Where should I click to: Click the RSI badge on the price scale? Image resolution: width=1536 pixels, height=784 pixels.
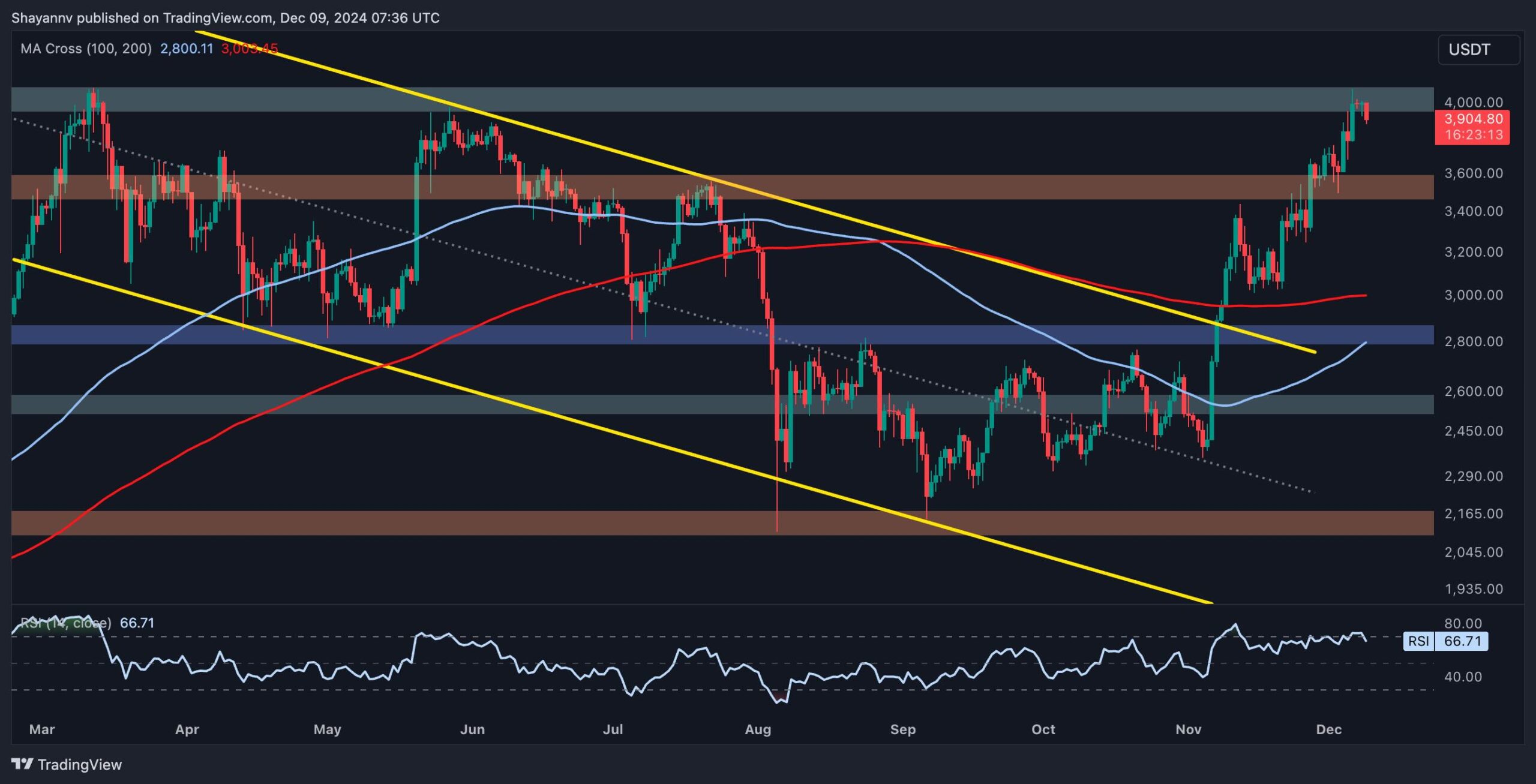[x=1418, y=641]
